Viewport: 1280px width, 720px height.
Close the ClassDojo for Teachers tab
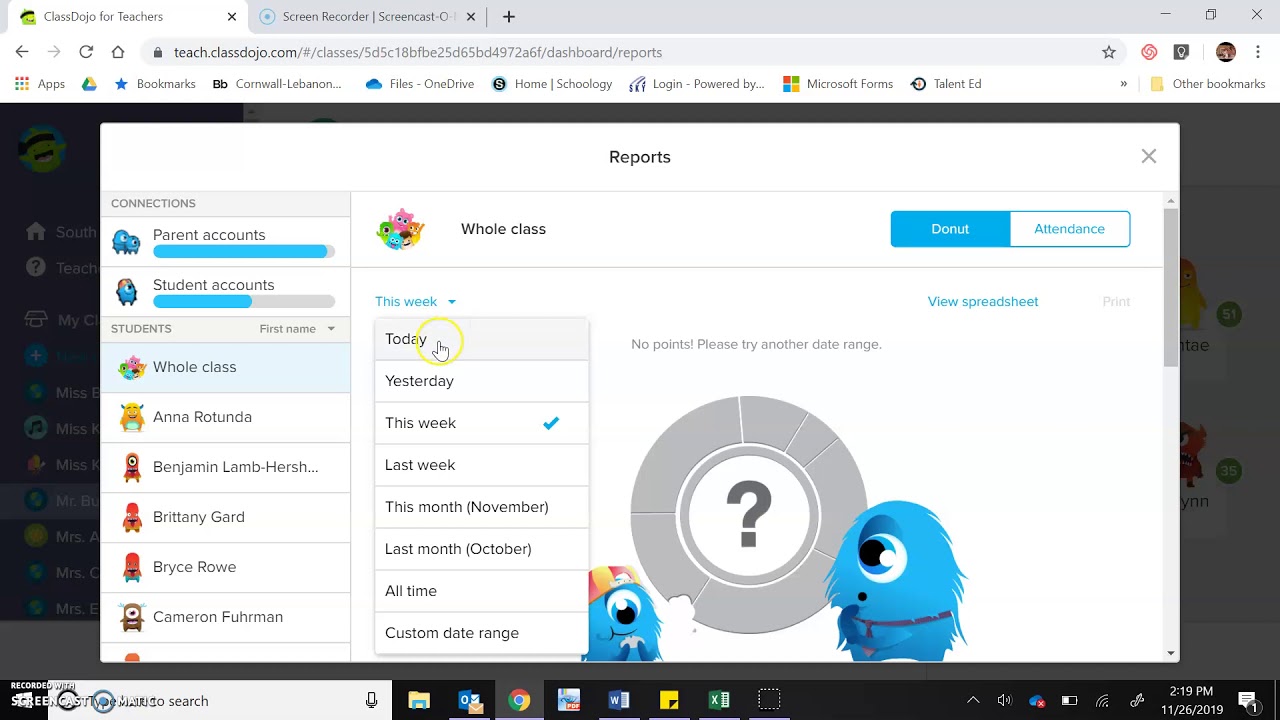click(x=232, y=16)
